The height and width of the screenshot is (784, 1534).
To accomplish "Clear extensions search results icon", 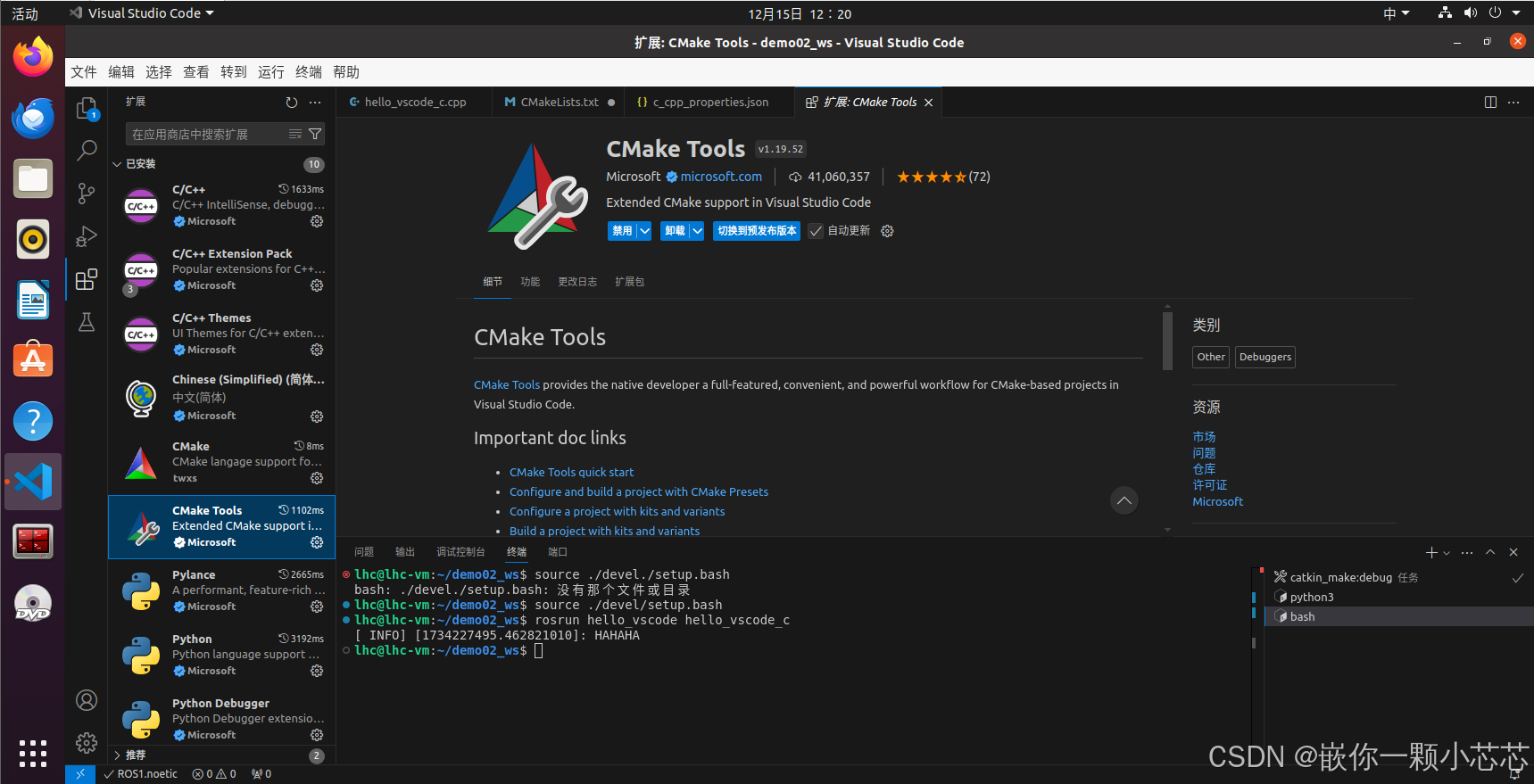I will coord(295,134).
